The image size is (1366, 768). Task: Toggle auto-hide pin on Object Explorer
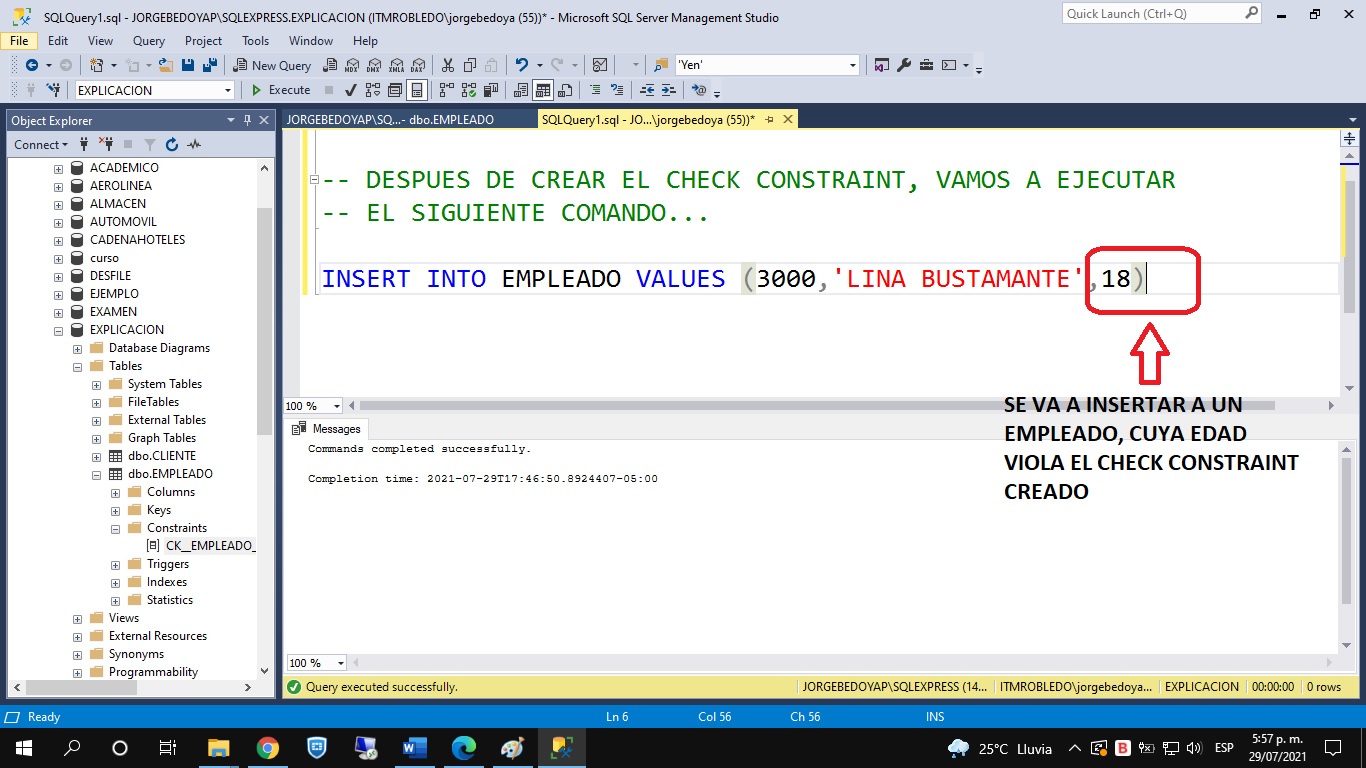[x=247, y=120]
